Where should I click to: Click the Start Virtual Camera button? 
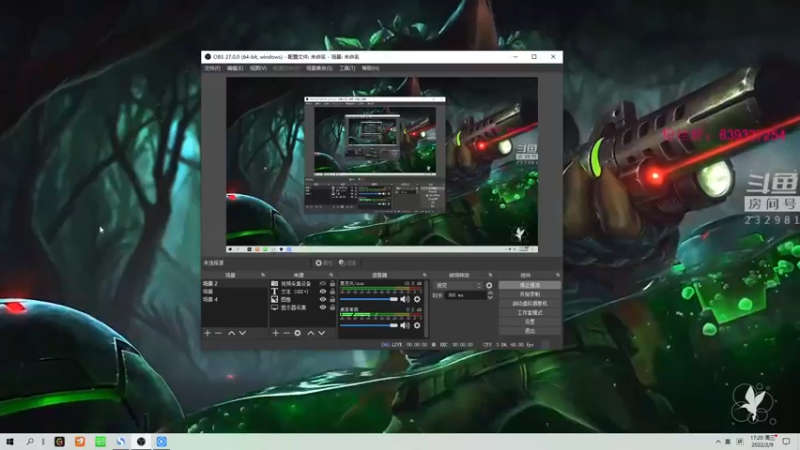[x=530, y=304]
